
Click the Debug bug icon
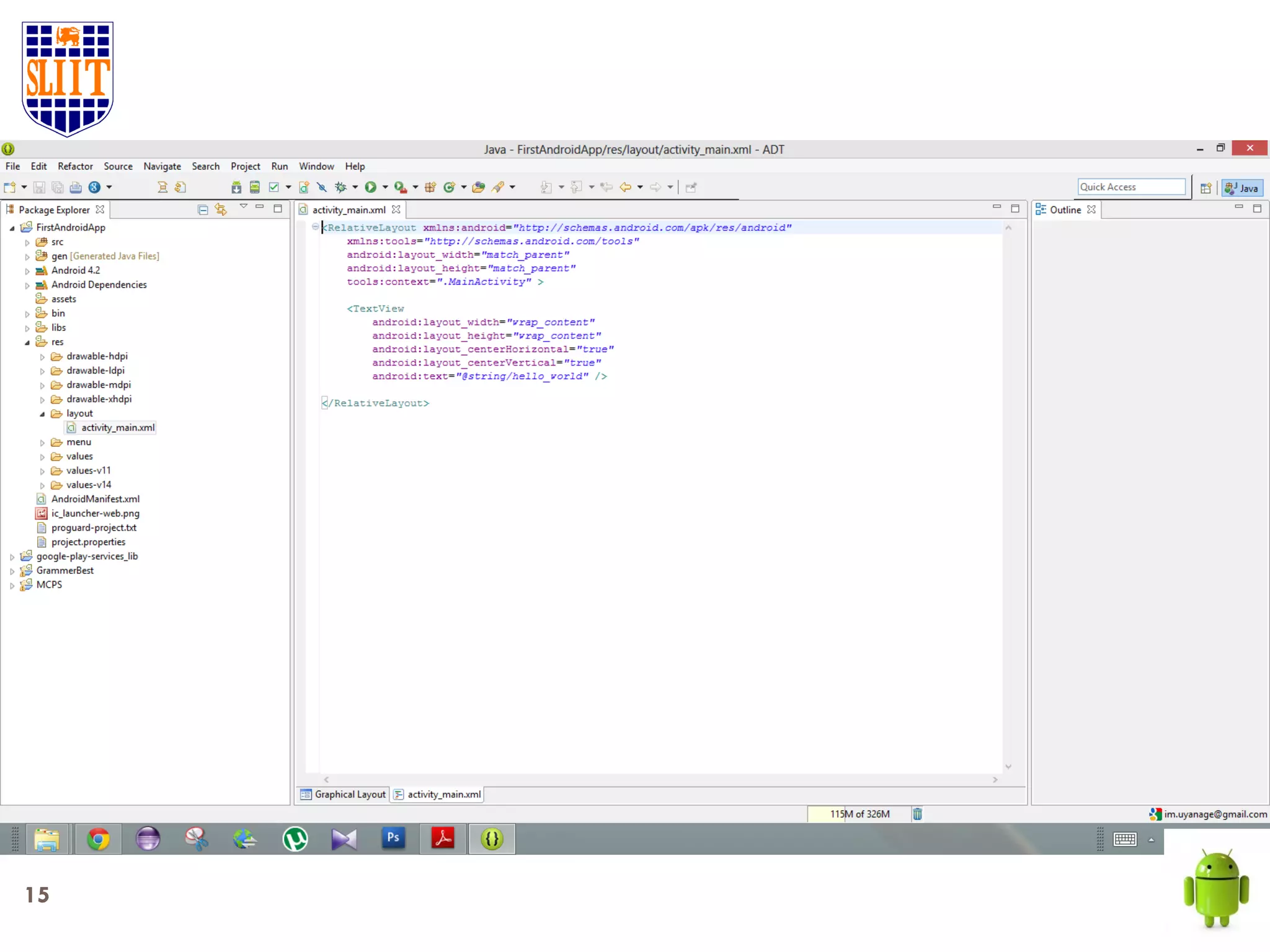[340, 187]
